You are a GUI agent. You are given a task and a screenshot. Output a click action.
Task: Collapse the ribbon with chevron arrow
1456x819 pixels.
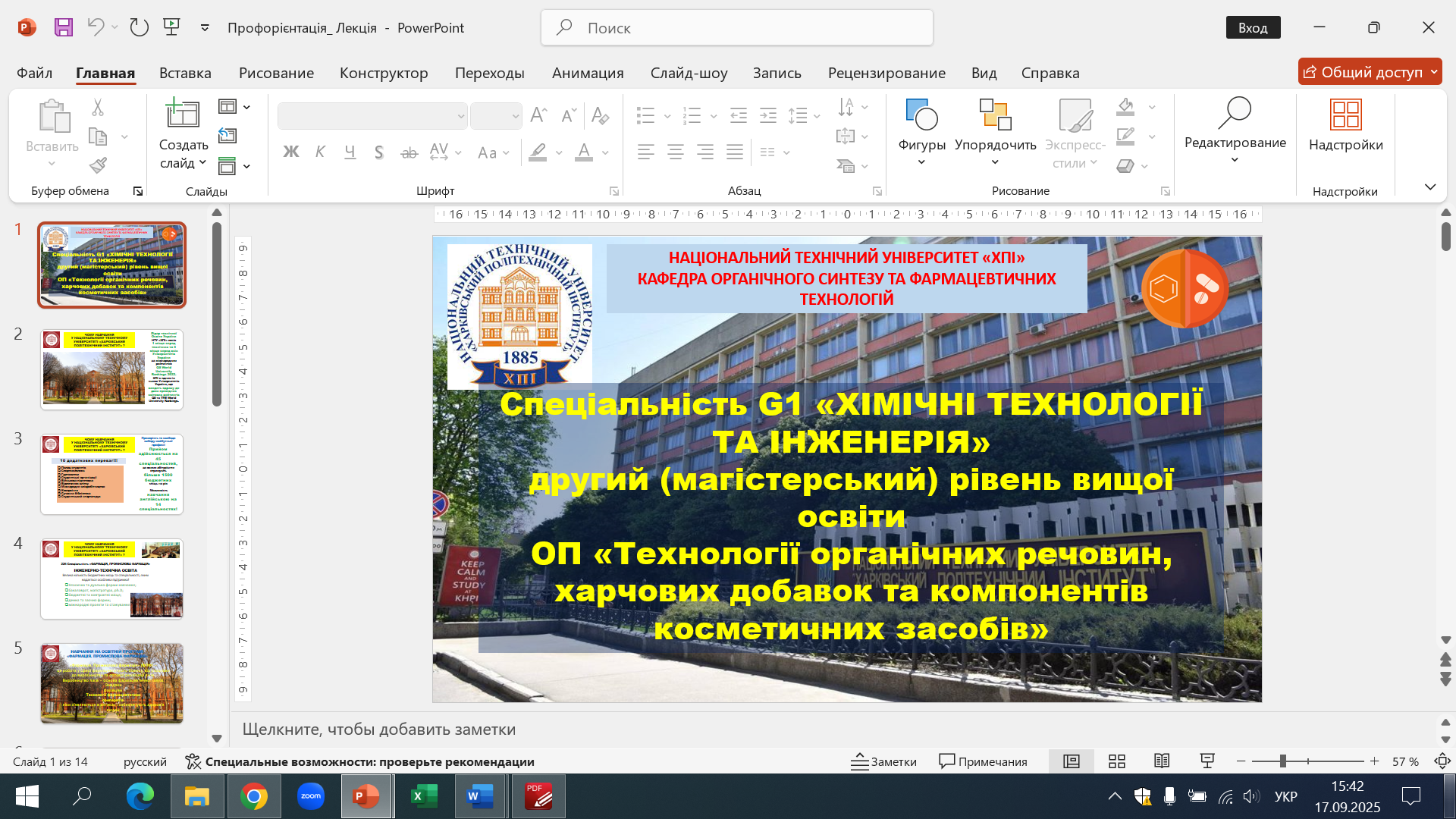coord(1430,187)
